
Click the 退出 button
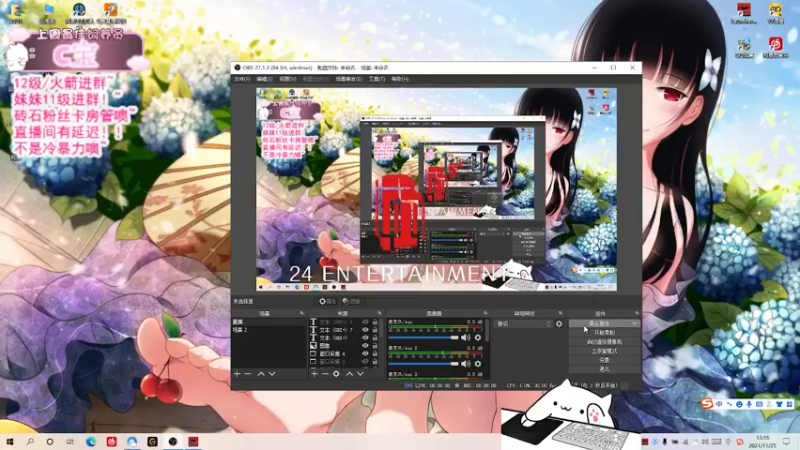pos(604,369)
